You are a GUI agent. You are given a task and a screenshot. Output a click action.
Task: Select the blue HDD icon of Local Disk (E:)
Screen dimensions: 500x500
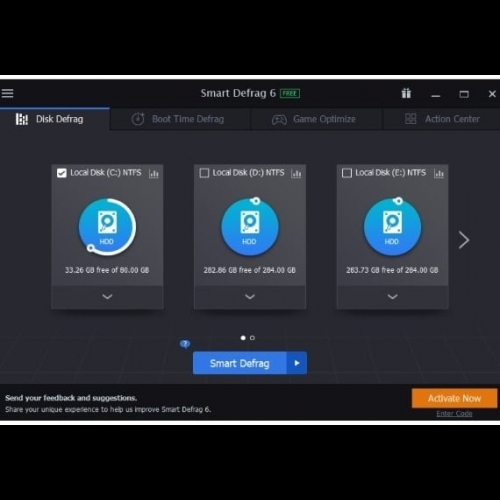(x=392, y=227)
